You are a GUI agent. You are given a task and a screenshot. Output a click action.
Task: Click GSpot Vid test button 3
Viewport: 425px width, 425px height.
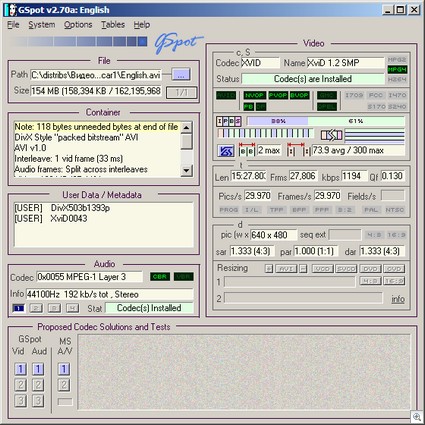click(20, 400)
